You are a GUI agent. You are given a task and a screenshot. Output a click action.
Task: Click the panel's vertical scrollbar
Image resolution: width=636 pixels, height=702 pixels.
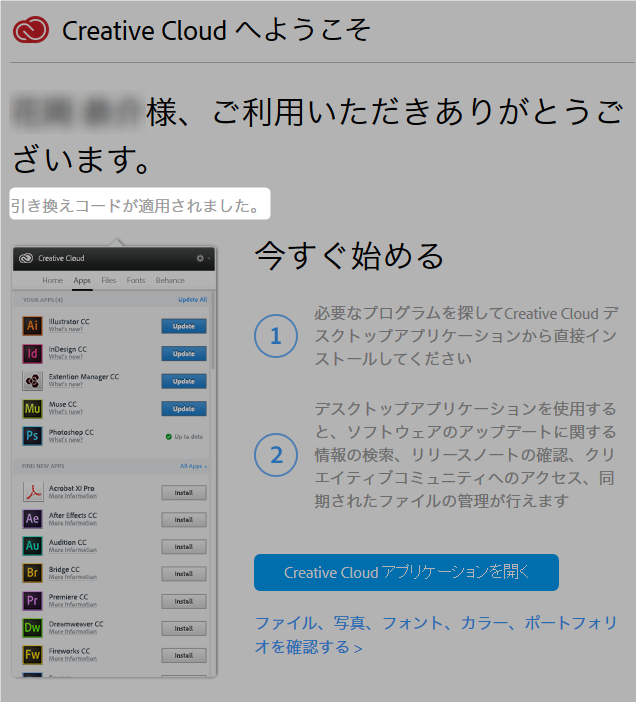click(213, 331)
